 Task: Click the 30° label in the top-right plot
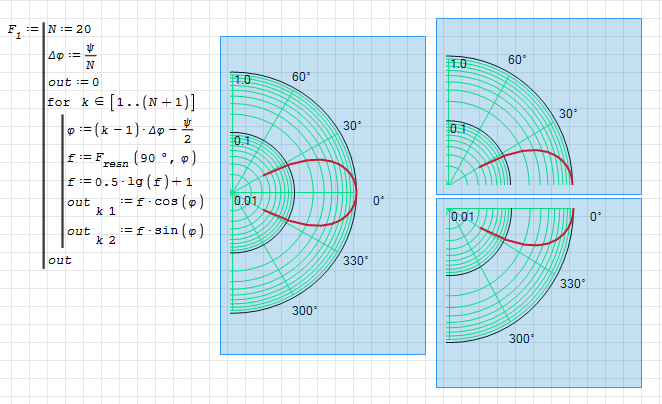tap(568, 113)
